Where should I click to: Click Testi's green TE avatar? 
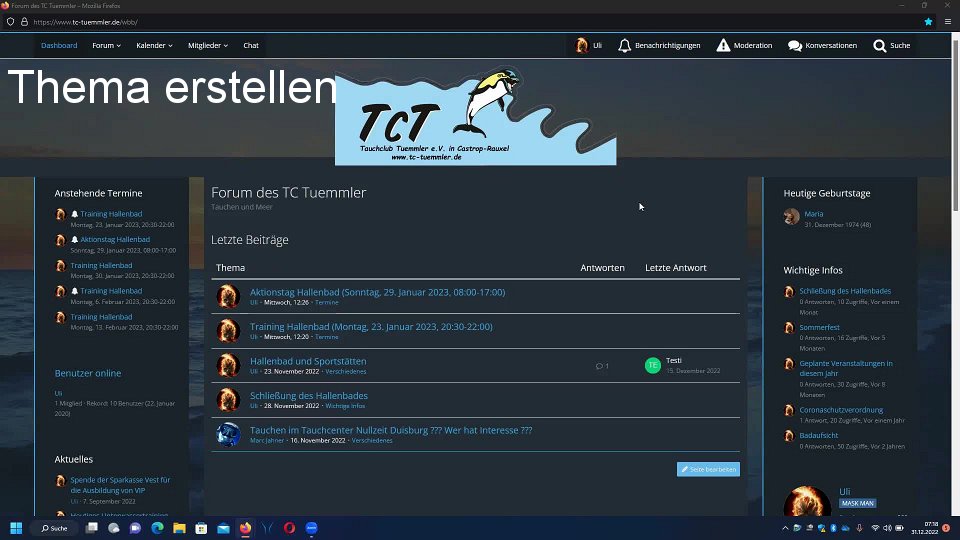pyautogui.click(x=653, y=365)
